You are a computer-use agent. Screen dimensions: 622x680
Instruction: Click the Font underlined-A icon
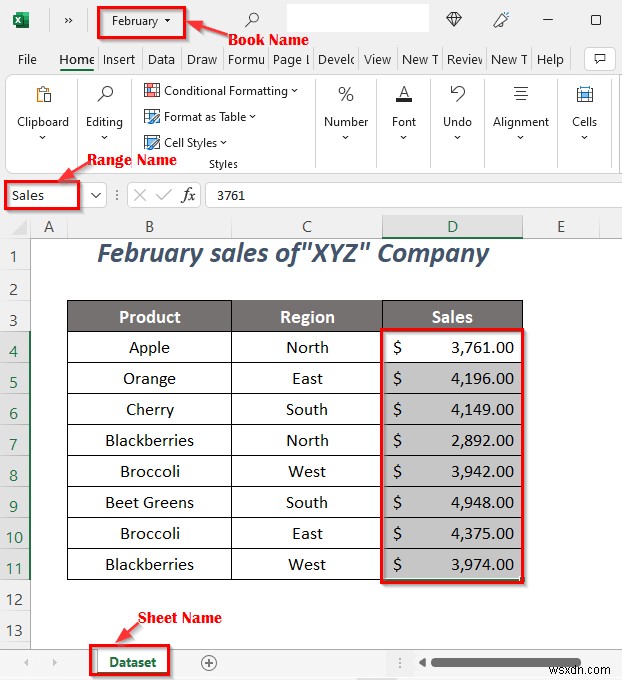point(404,94)
